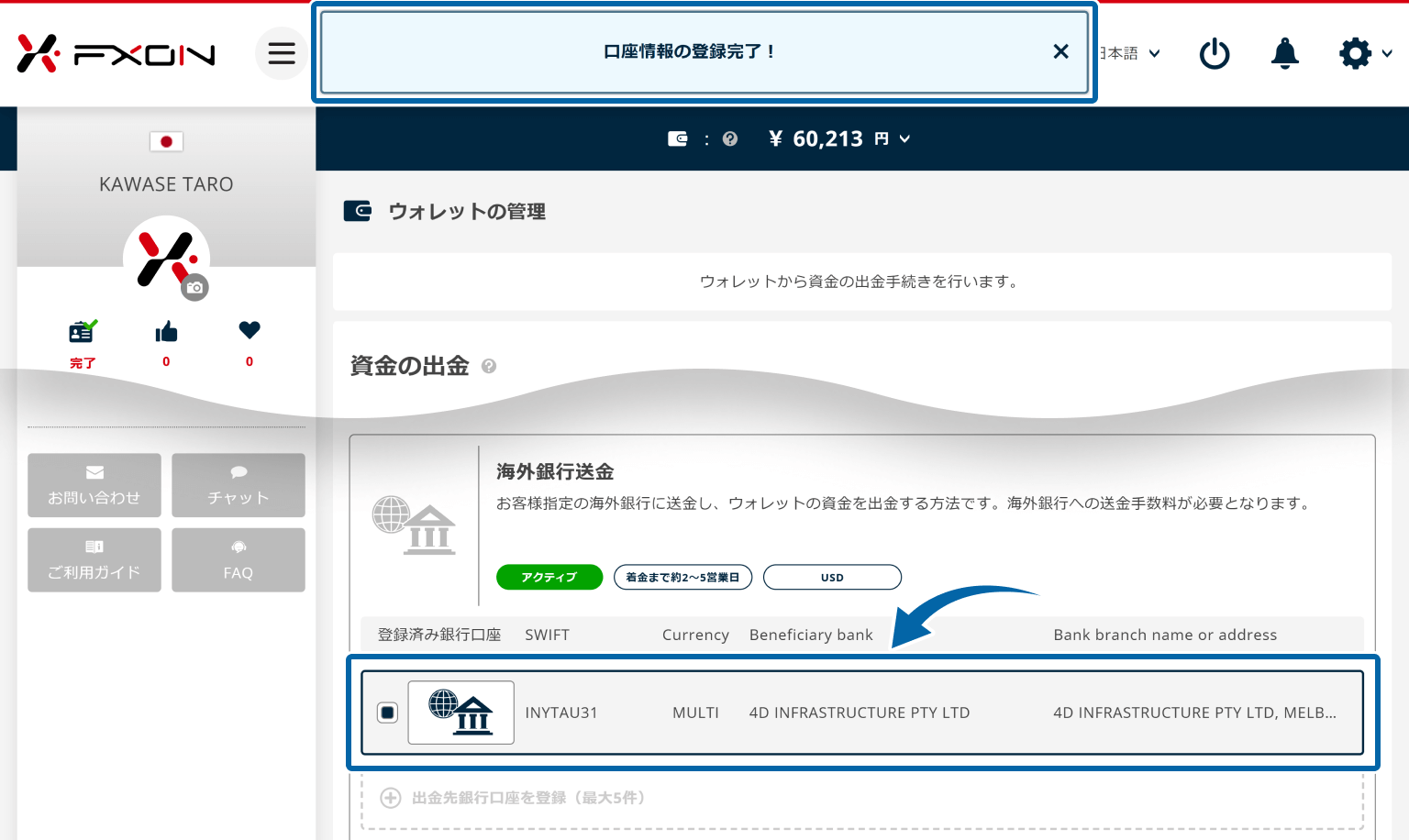1409x840 pixels.
Task: Open ご利用ガイド user guide button
Action: click(x=94, y=559)
